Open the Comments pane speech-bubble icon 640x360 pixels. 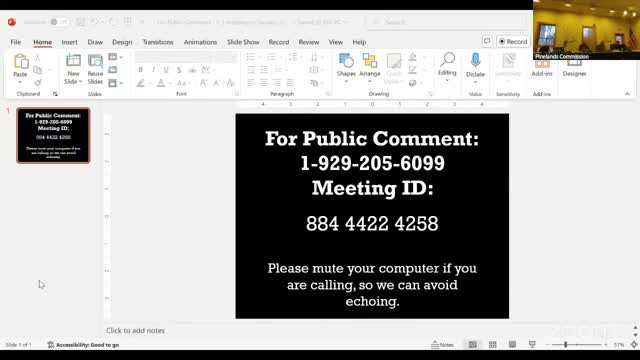coord(487,42)
